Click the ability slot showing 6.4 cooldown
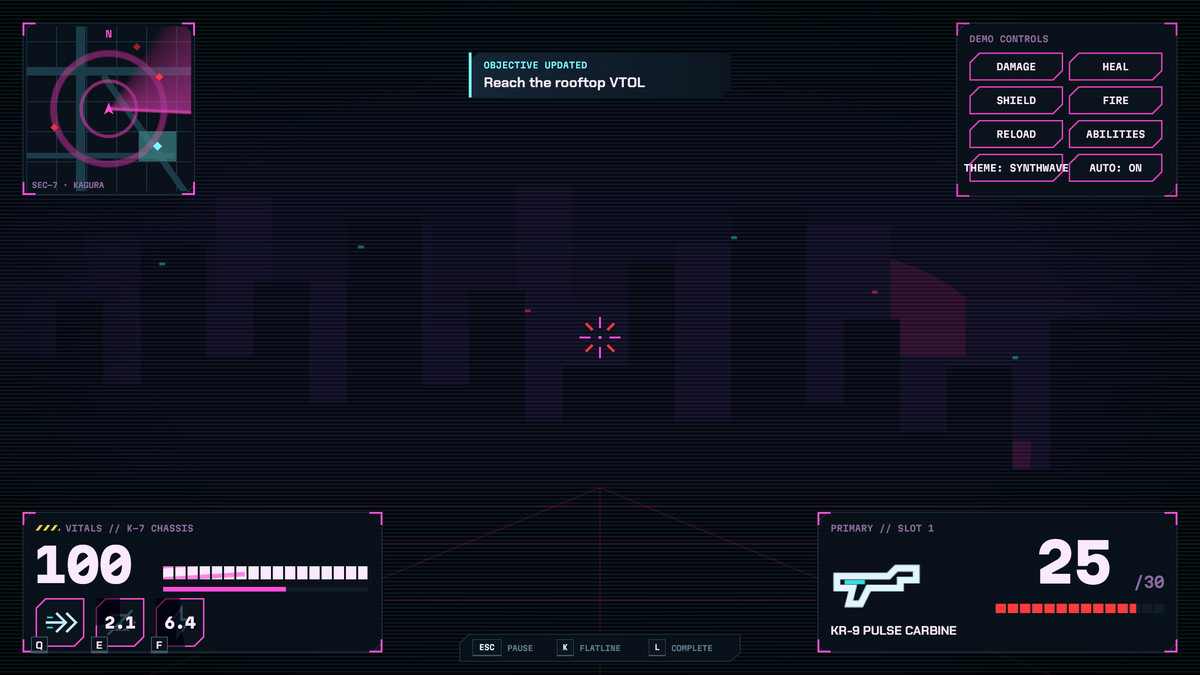The image size is (1200, 675). click(180, 622)
